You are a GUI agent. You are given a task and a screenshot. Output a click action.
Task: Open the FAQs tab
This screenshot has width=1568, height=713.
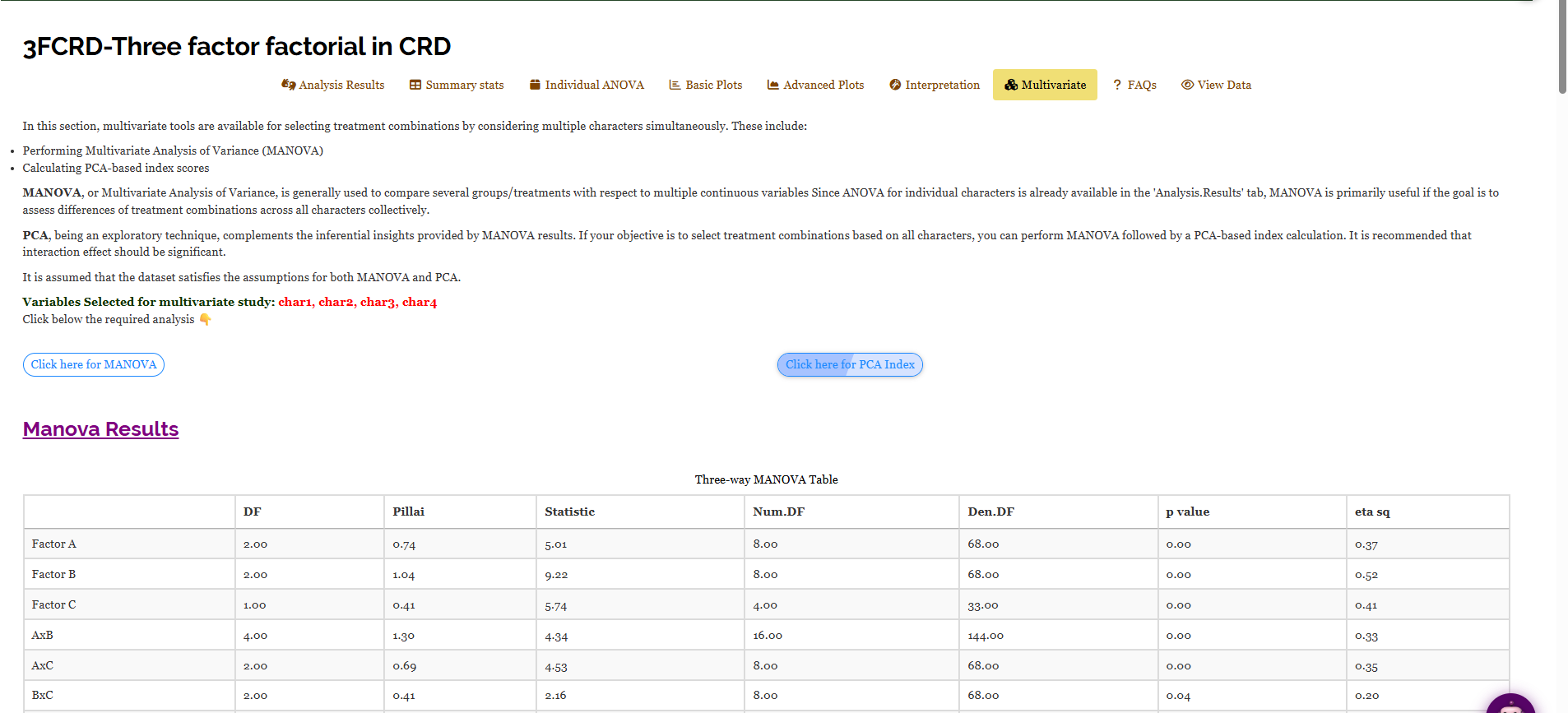point(1134,85)
